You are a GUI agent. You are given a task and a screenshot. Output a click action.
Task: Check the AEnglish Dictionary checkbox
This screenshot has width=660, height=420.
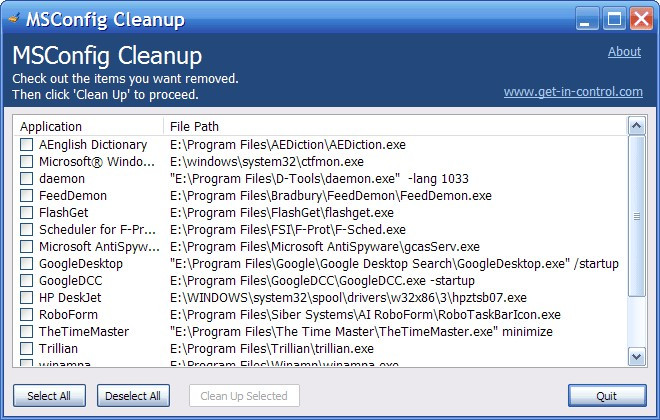tap(27, 145)
